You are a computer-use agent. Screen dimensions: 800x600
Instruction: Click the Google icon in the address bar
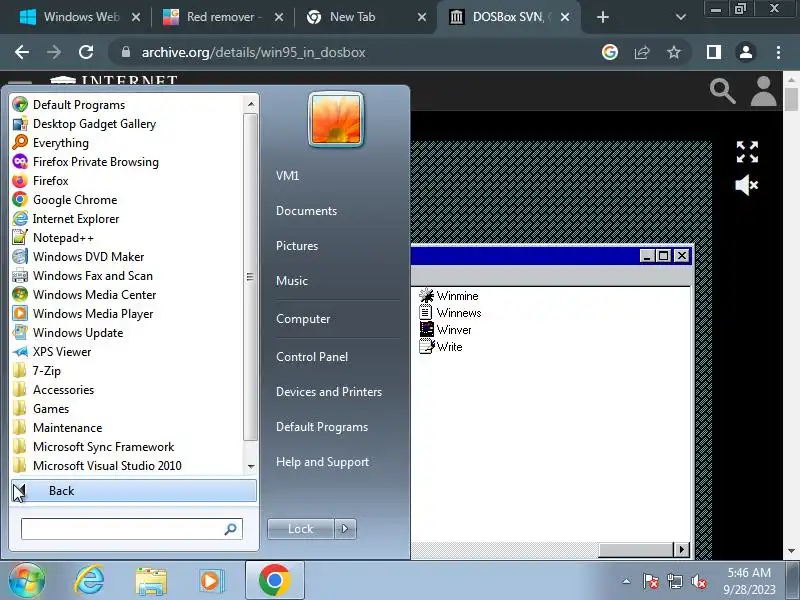[x=610, y=52]
